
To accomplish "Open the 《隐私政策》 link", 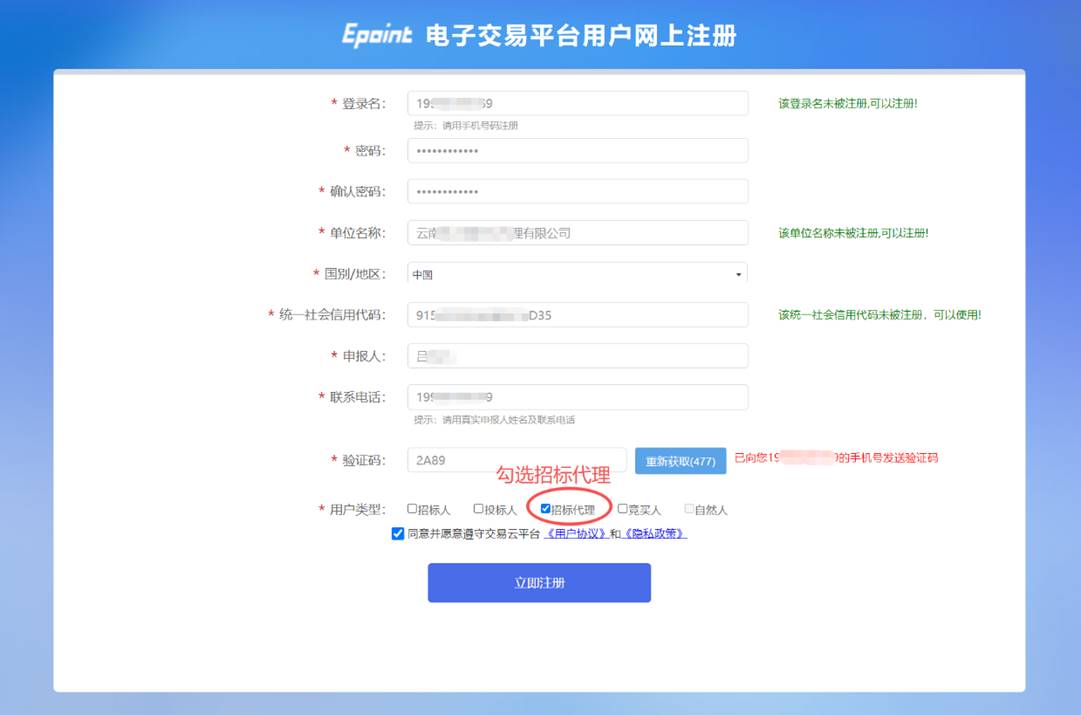I will tap(655, 534).
